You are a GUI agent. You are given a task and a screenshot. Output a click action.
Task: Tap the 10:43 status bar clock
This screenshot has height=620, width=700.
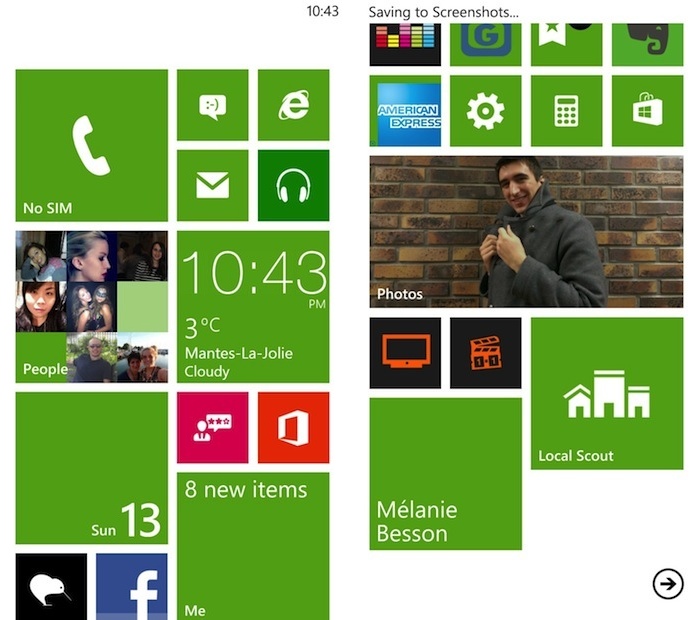tap(322, 11)
